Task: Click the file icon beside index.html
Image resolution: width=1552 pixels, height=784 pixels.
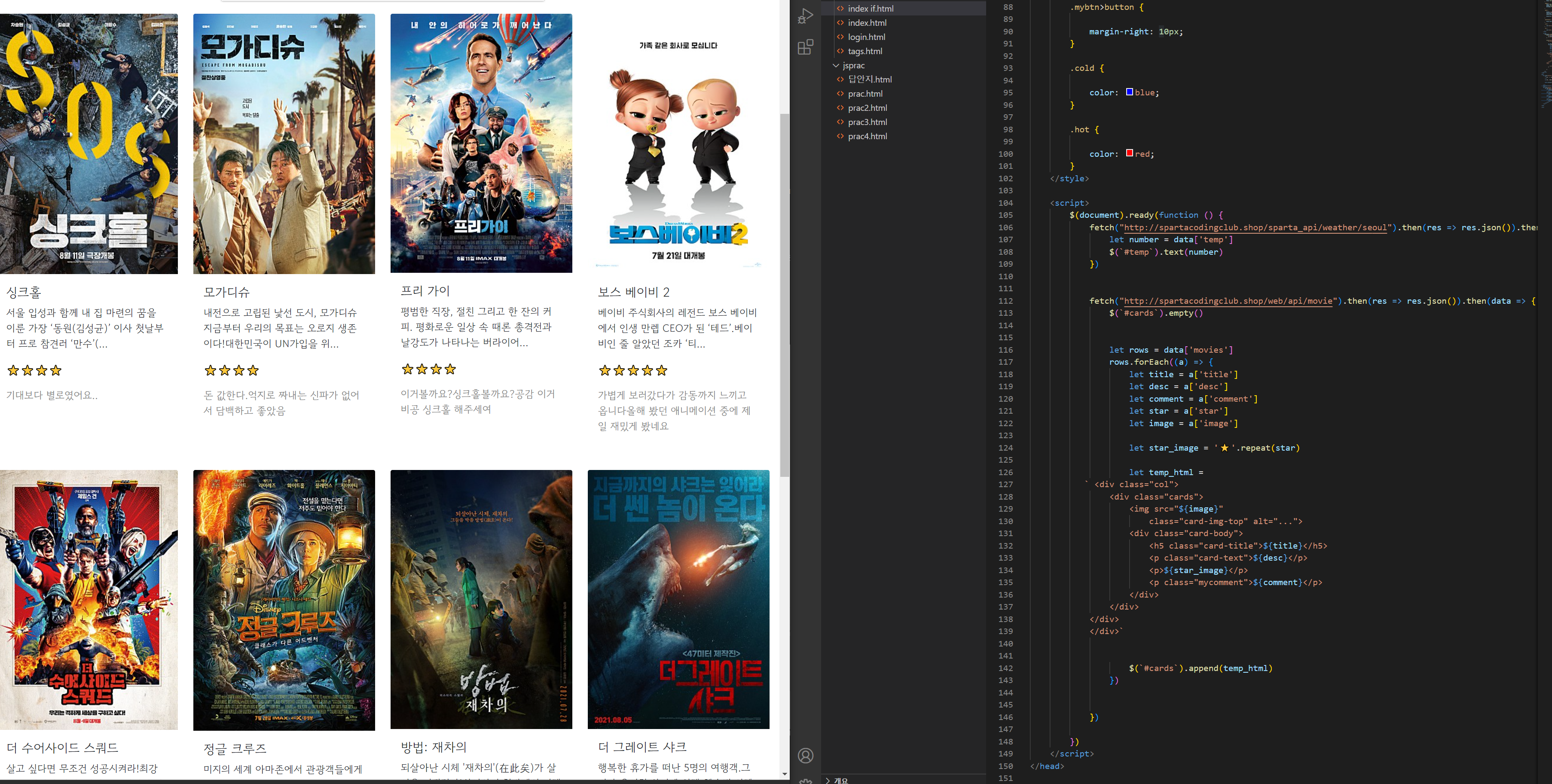Action: (840, 23)
